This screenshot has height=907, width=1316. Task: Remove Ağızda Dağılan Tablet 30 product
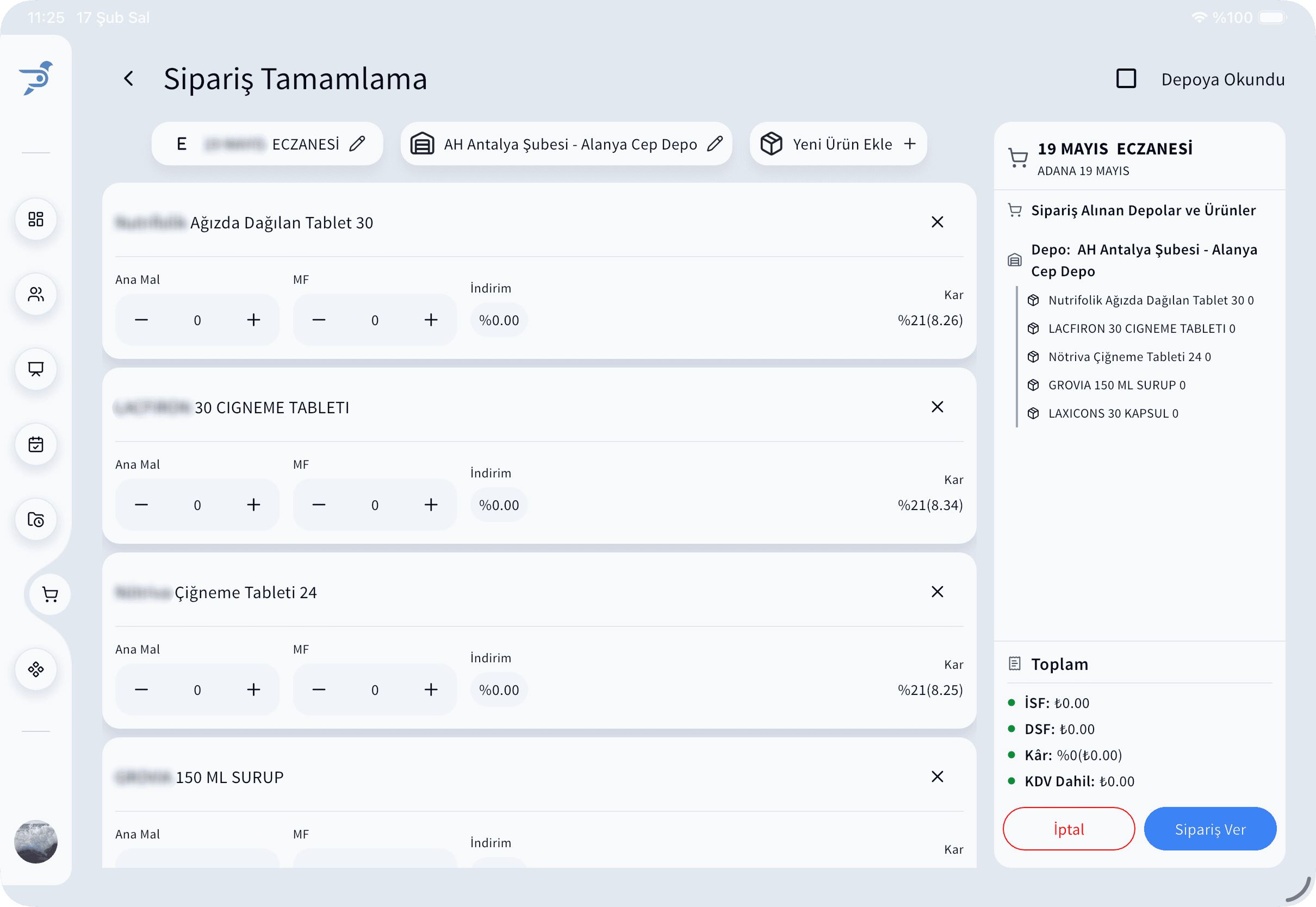(937, 222)
